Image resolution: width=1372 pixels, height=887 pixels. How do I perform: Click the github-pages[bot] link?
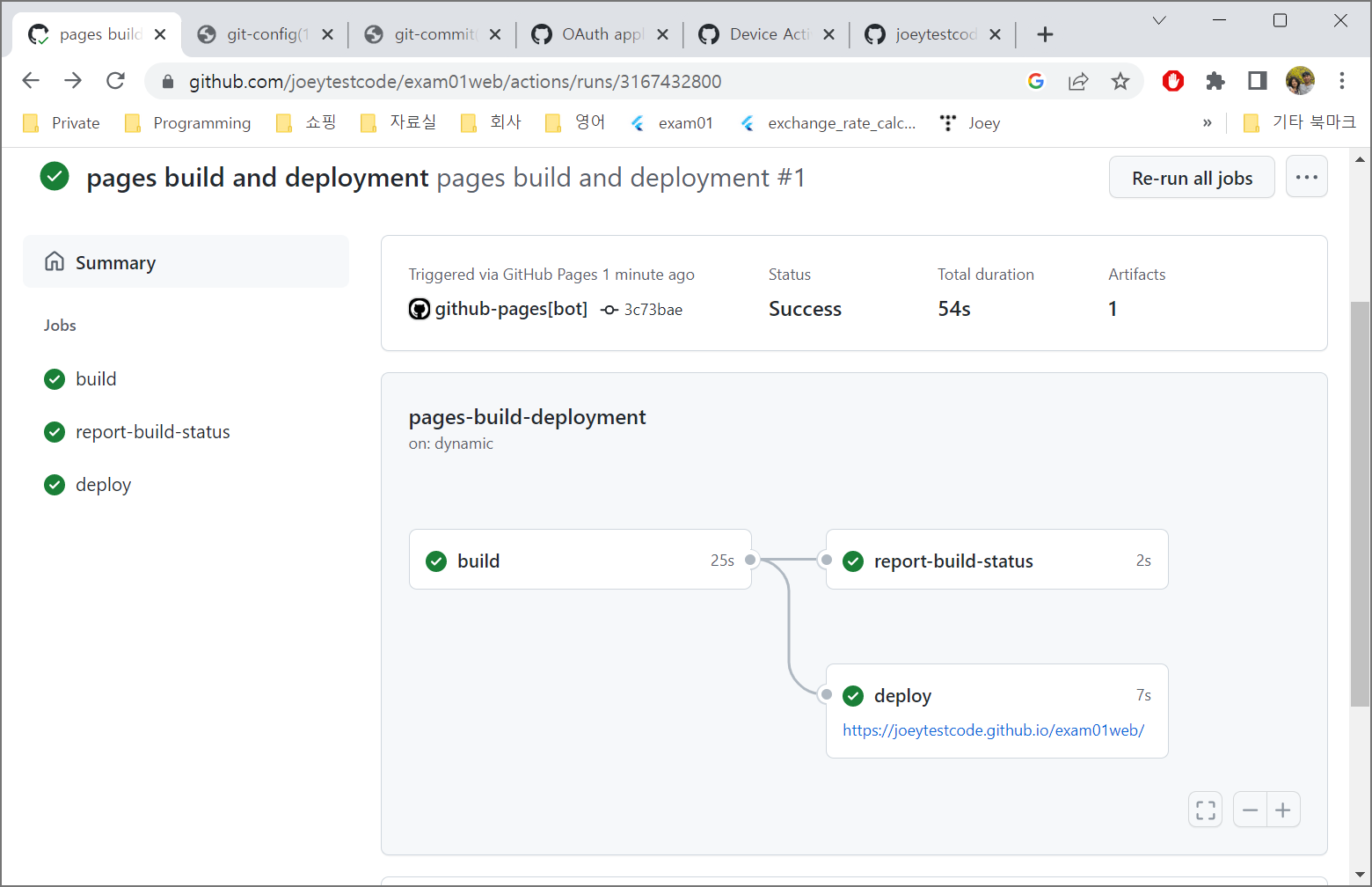pos(511,309)
